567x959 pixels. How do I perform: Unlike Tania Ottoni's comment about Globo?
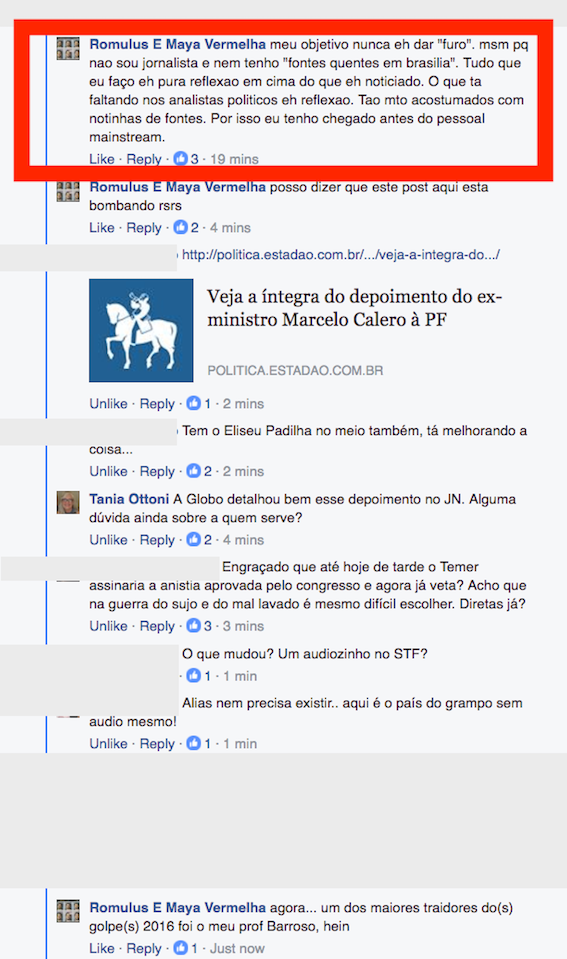[108, 540]
